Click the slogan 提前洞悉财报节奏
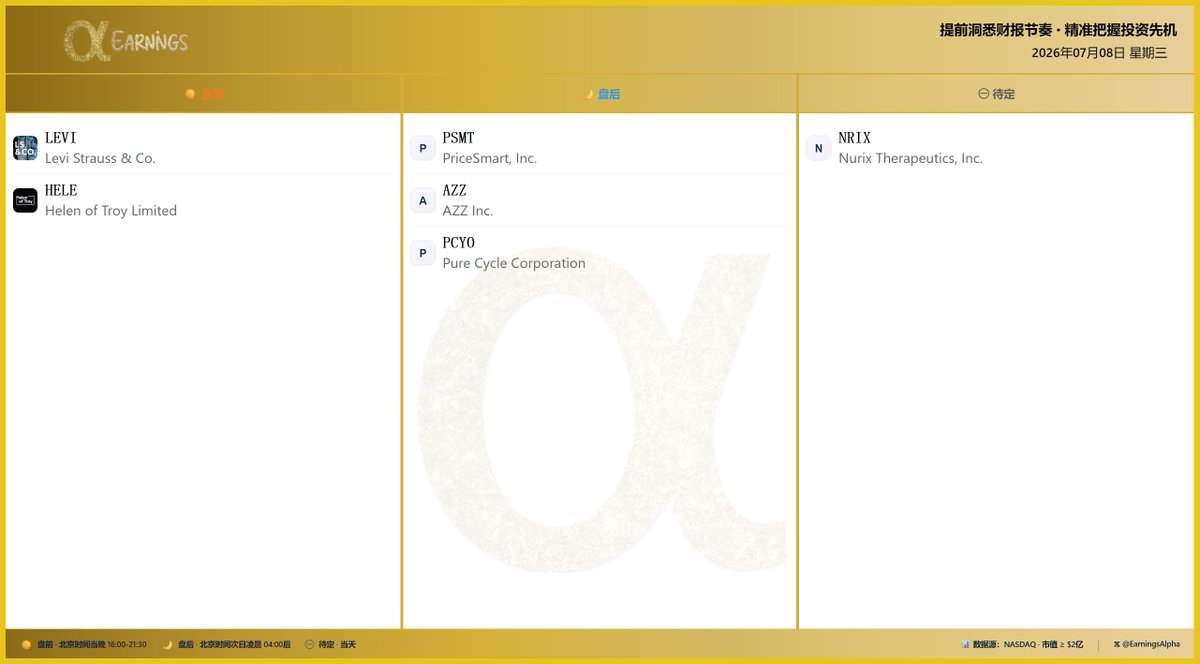Image resolution: width=1200 pixels, height=664 pixels. click(x=995, y=30)
